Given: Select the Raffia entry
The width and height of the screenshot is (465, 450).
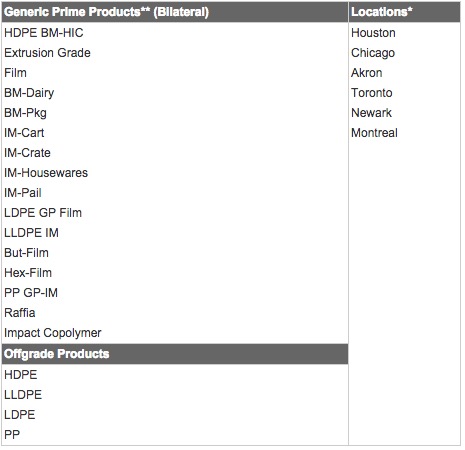Looking at the screenshot, I should (20, 313).
